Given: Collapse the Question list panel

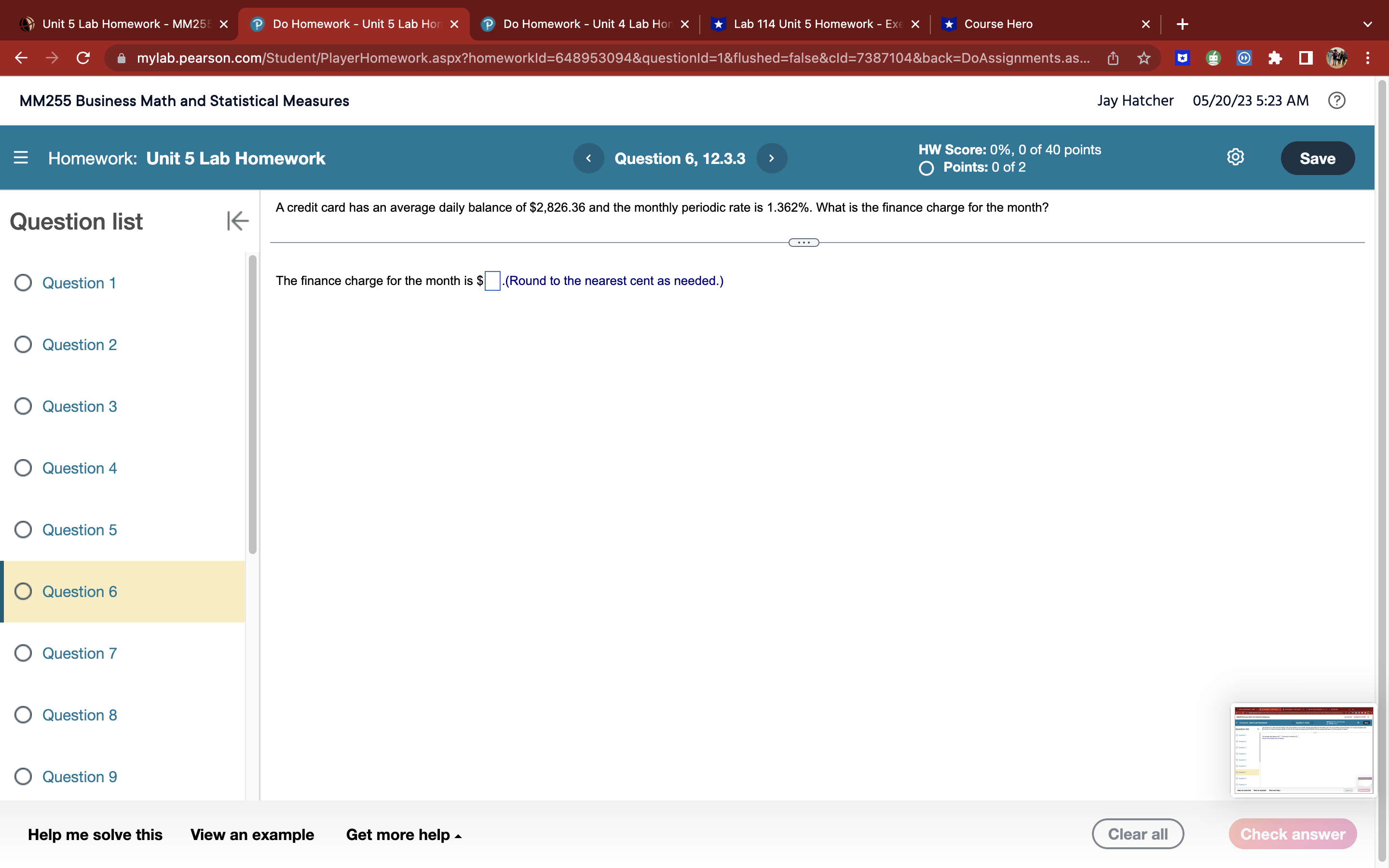Looking at the screenshot, I should coord(237,221).
